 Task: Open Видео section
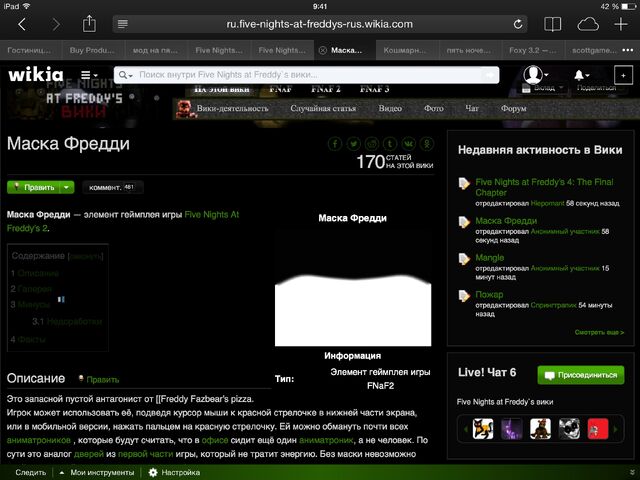[x=390, y=108]
